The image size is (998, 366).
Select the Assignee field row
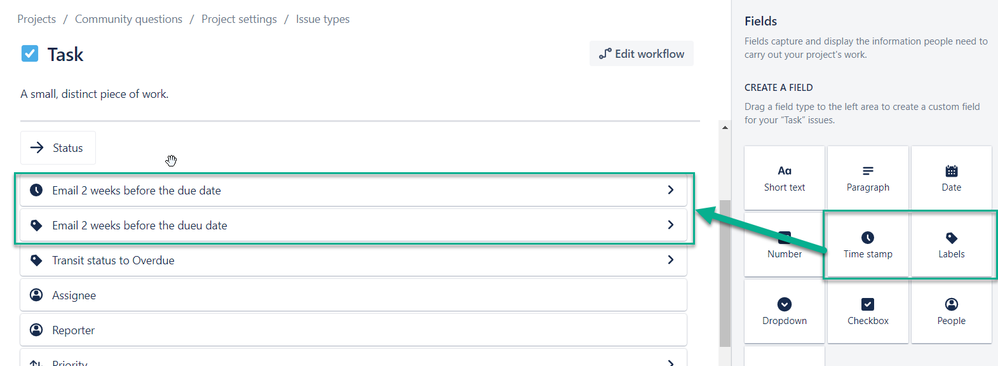click(x=353, y=295)
